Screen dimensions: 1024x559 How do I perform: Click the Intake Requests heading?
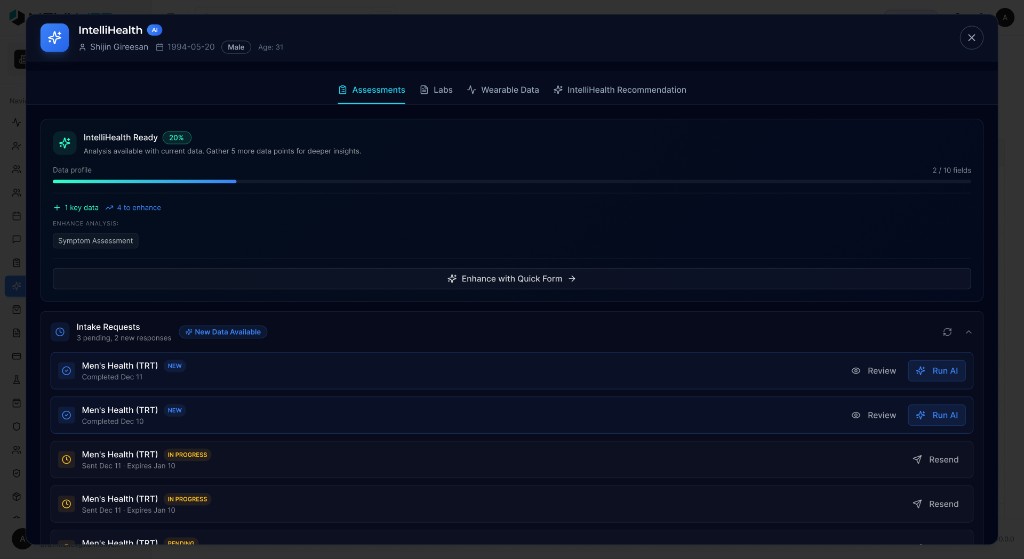(108, 327)
